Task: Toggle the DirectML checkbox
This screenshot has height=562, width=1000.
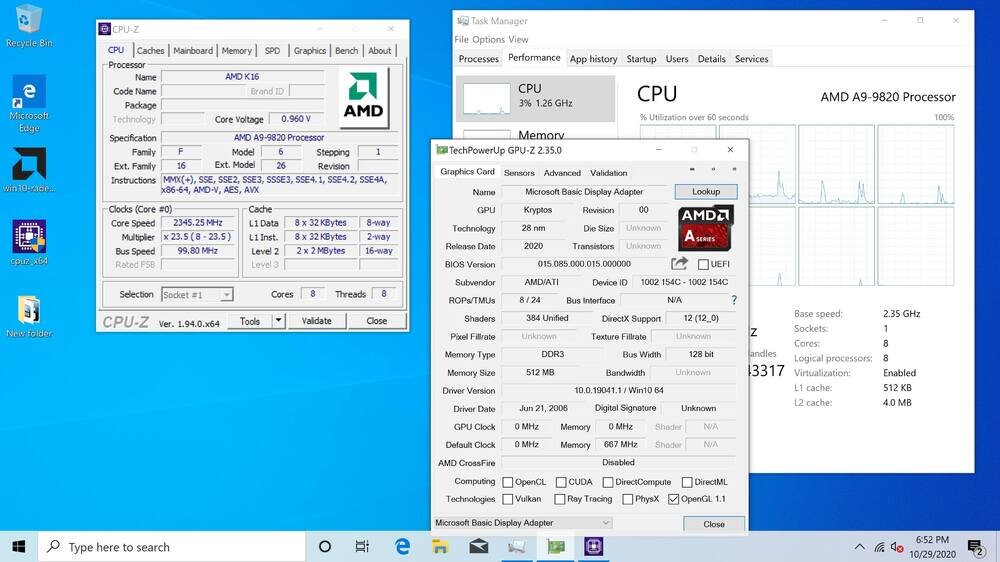Action: [x=687, y=482]
